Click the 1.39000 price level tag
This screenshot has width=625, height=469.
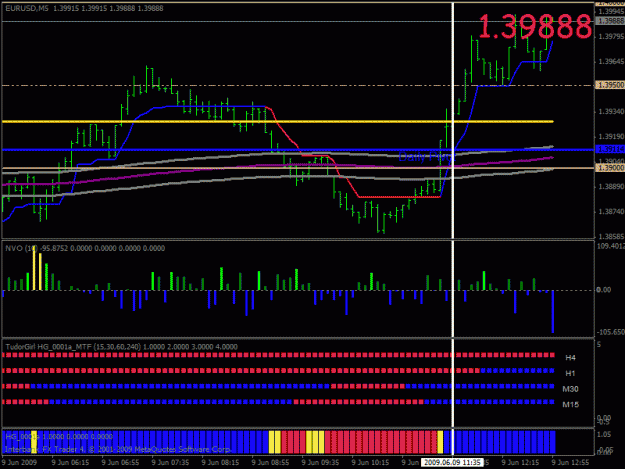point(610,168)
